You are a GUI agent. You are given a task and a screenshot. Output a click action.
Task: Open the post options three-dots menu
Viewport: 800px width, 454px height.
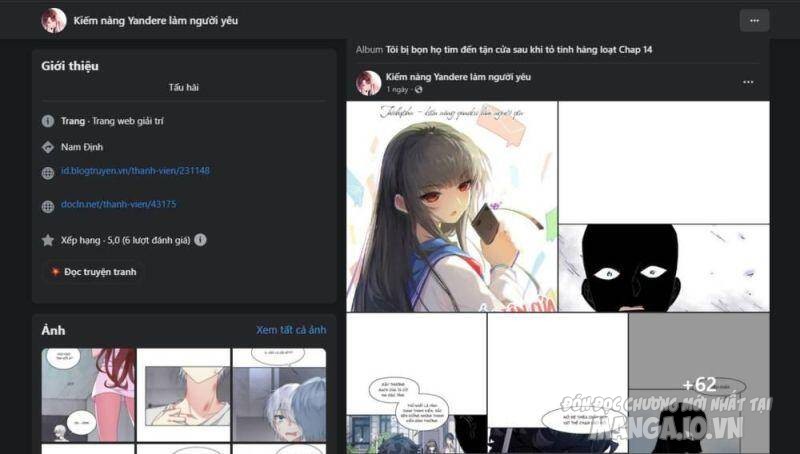click(748, 82)
